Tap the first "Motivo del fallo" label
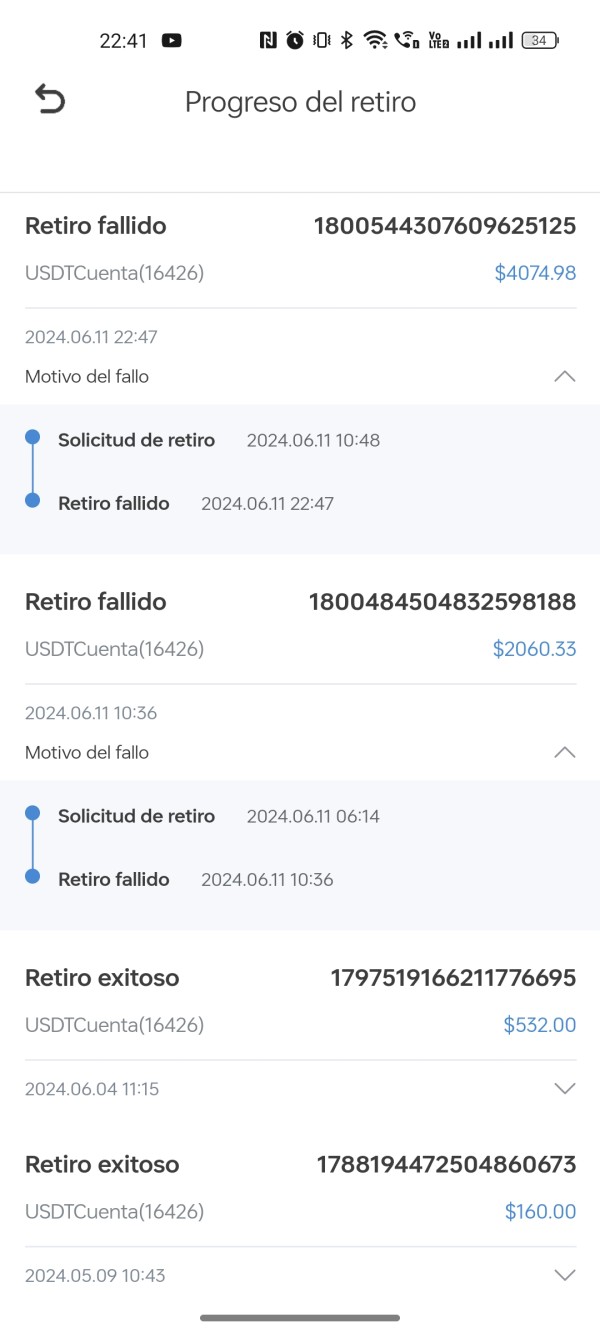This screenshot has width=600, height=1333. (x=87, y=377)
